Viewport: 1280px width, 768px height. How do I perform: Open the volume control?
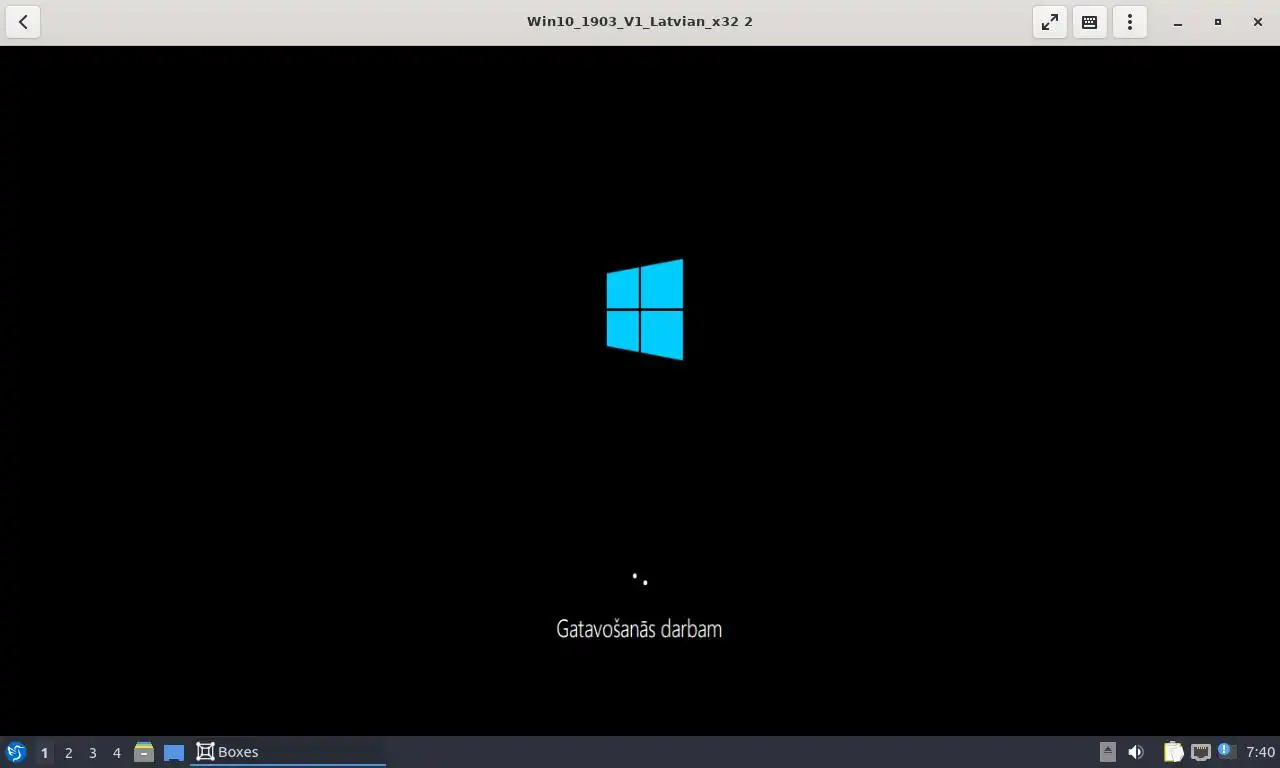tap(1136, 752)
